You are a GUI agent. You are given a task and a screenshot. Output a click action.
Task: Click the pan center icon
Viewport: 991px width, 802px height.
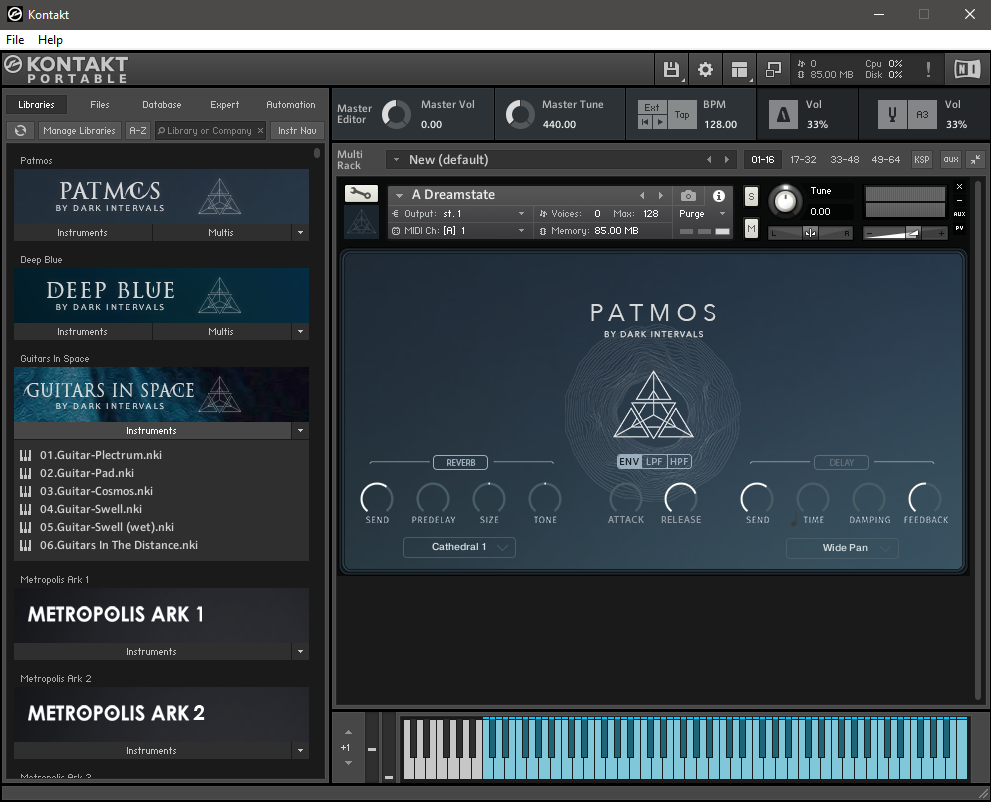point(810,233)
